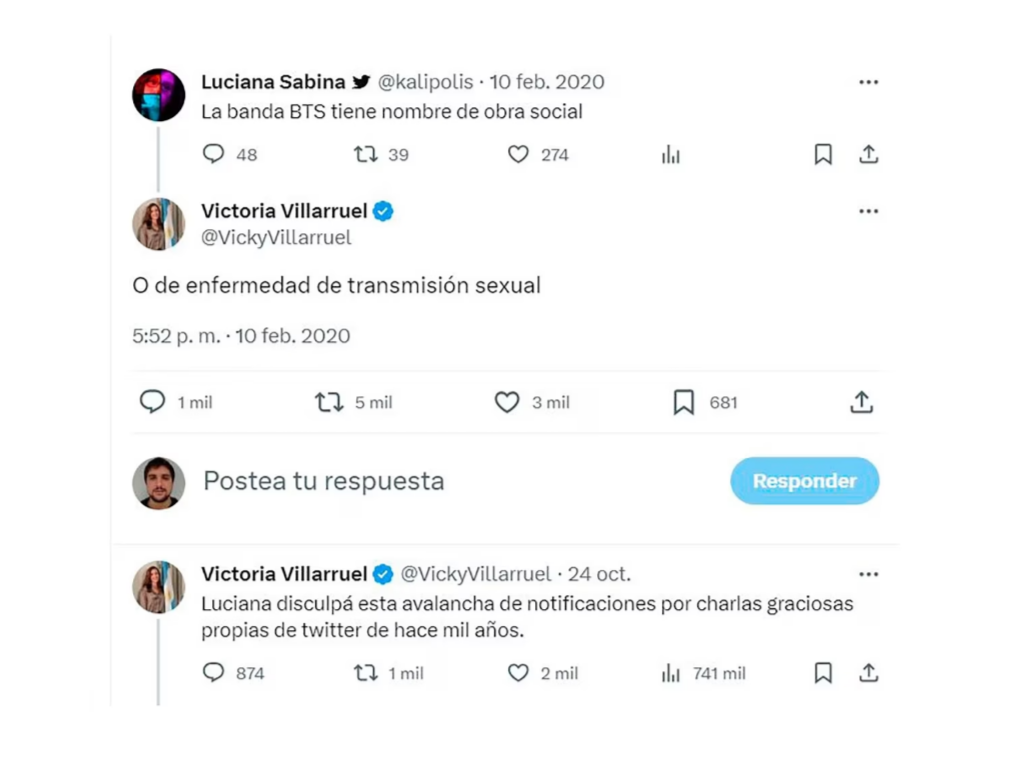Retweet the main tweet with 5 mil retweets
This screenshot has height=764, width=1031.
[x=329, y=402]
